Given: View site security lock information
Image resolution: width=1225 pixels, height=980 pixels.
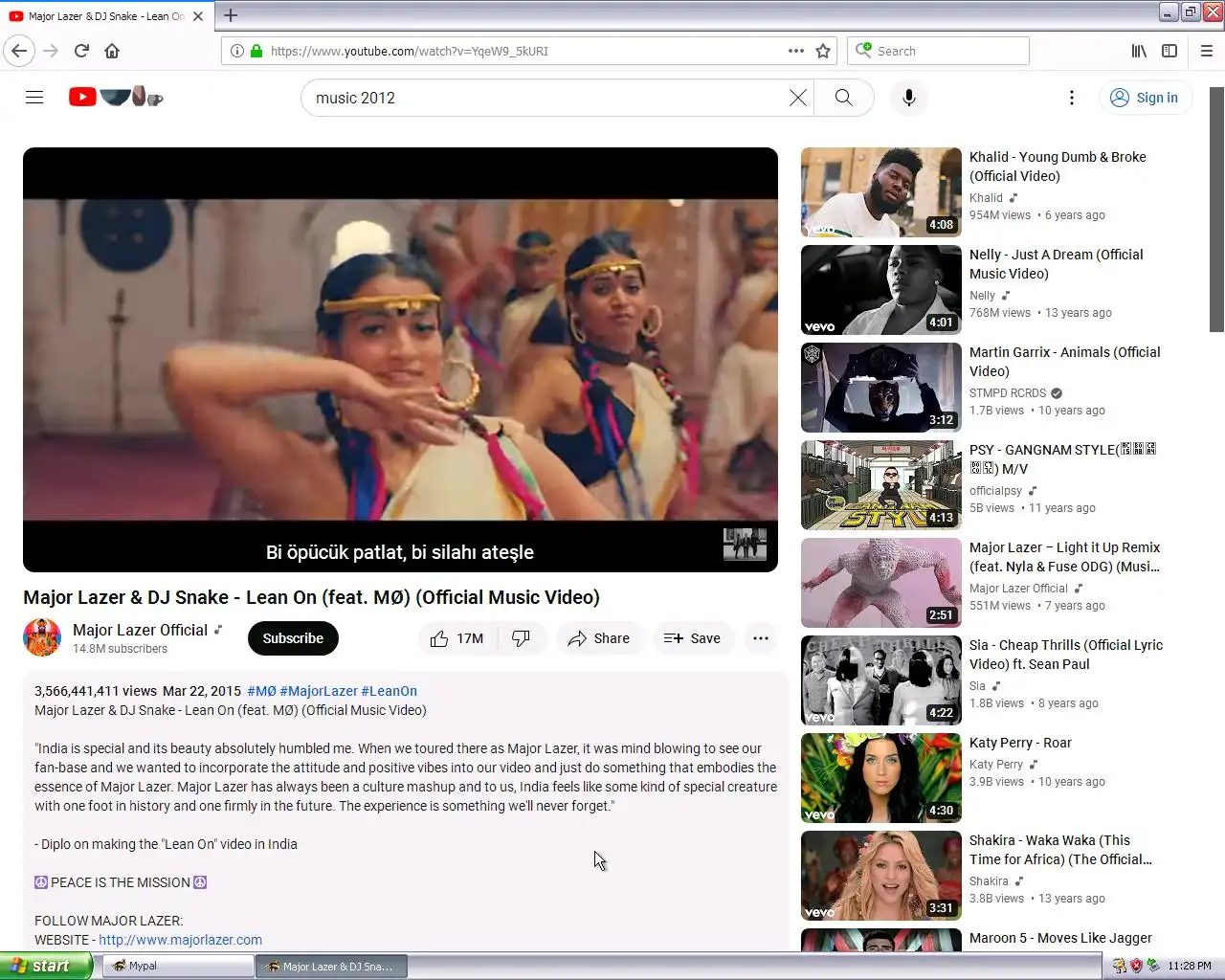Looking at the screenshot, I should 256,51.
